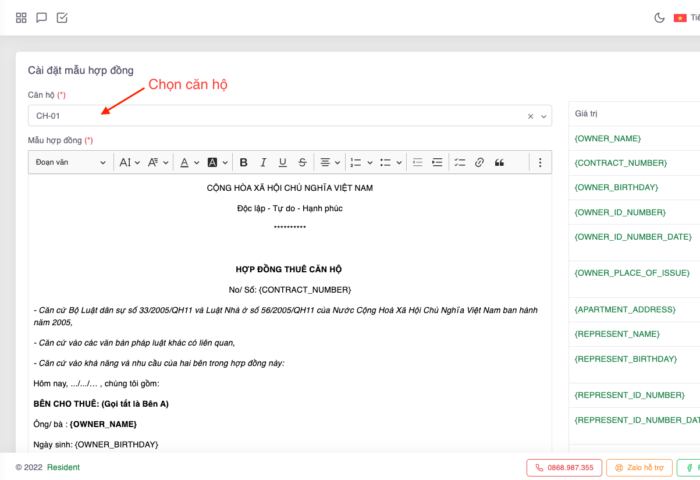
Task: Underline the selected text
Action: click(282, 162)
